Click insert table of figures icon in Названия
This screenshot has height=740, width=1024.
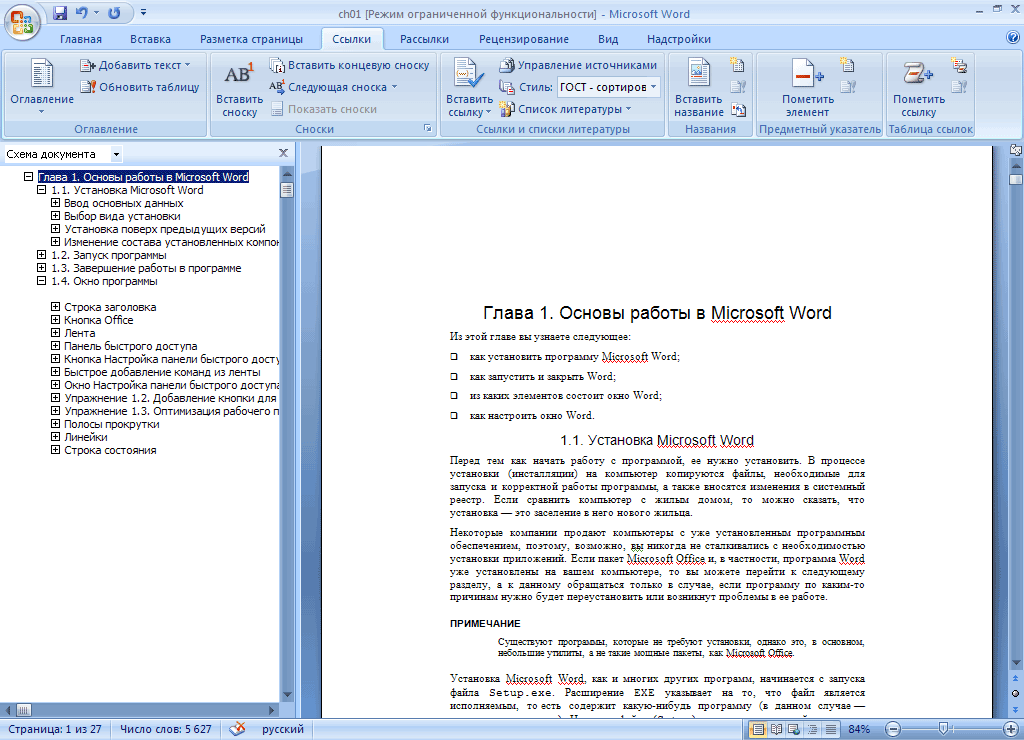(x=738, y=65)
